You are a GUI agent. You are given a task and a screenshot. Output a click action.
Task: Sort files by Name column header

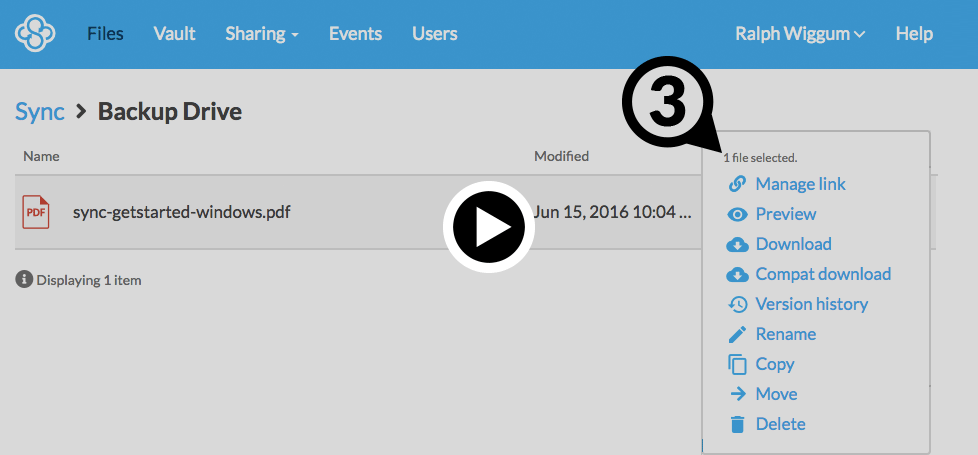pos(41,156)
